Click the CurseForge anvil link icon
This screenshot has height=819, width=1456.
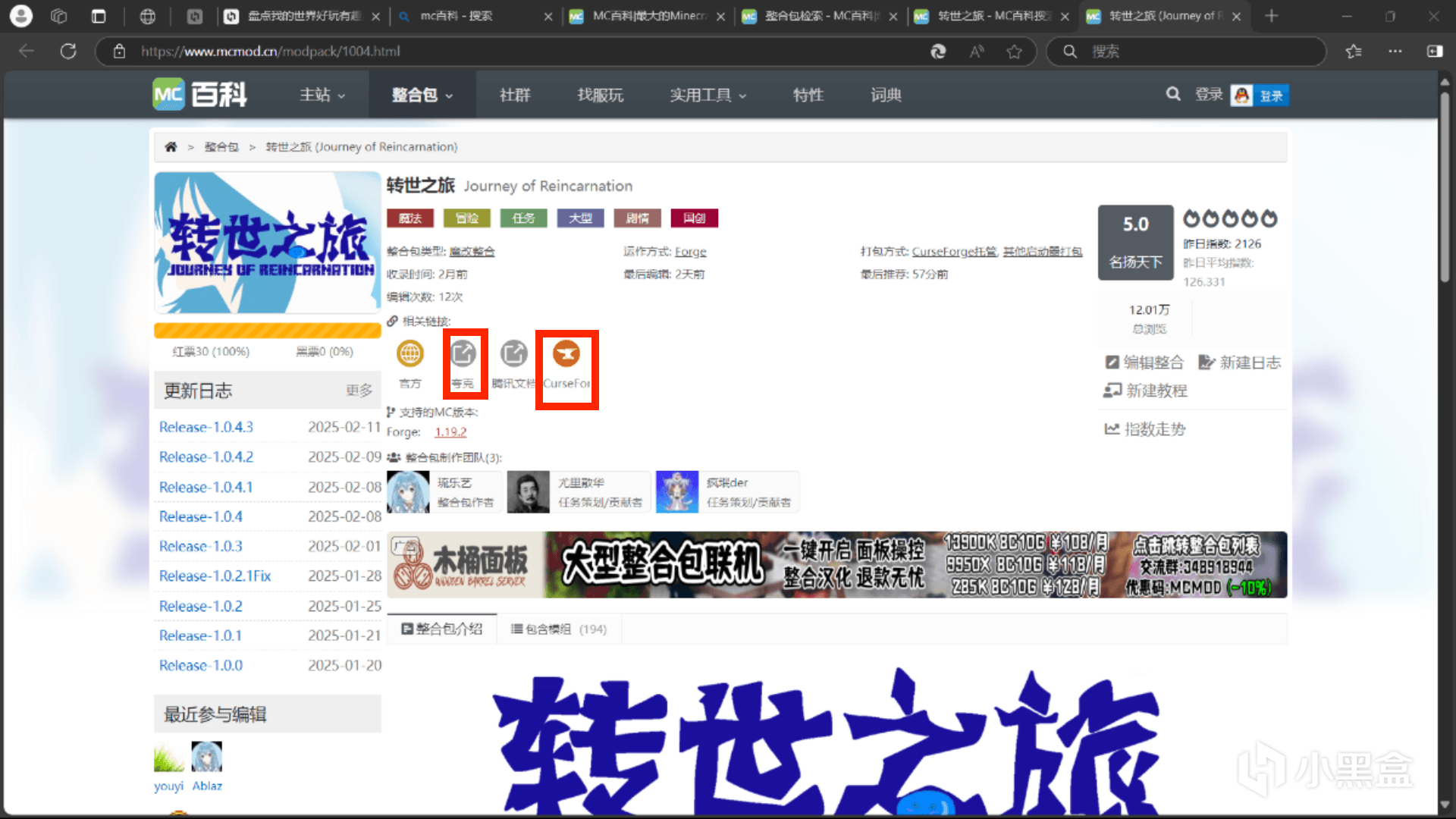[566, 353]
